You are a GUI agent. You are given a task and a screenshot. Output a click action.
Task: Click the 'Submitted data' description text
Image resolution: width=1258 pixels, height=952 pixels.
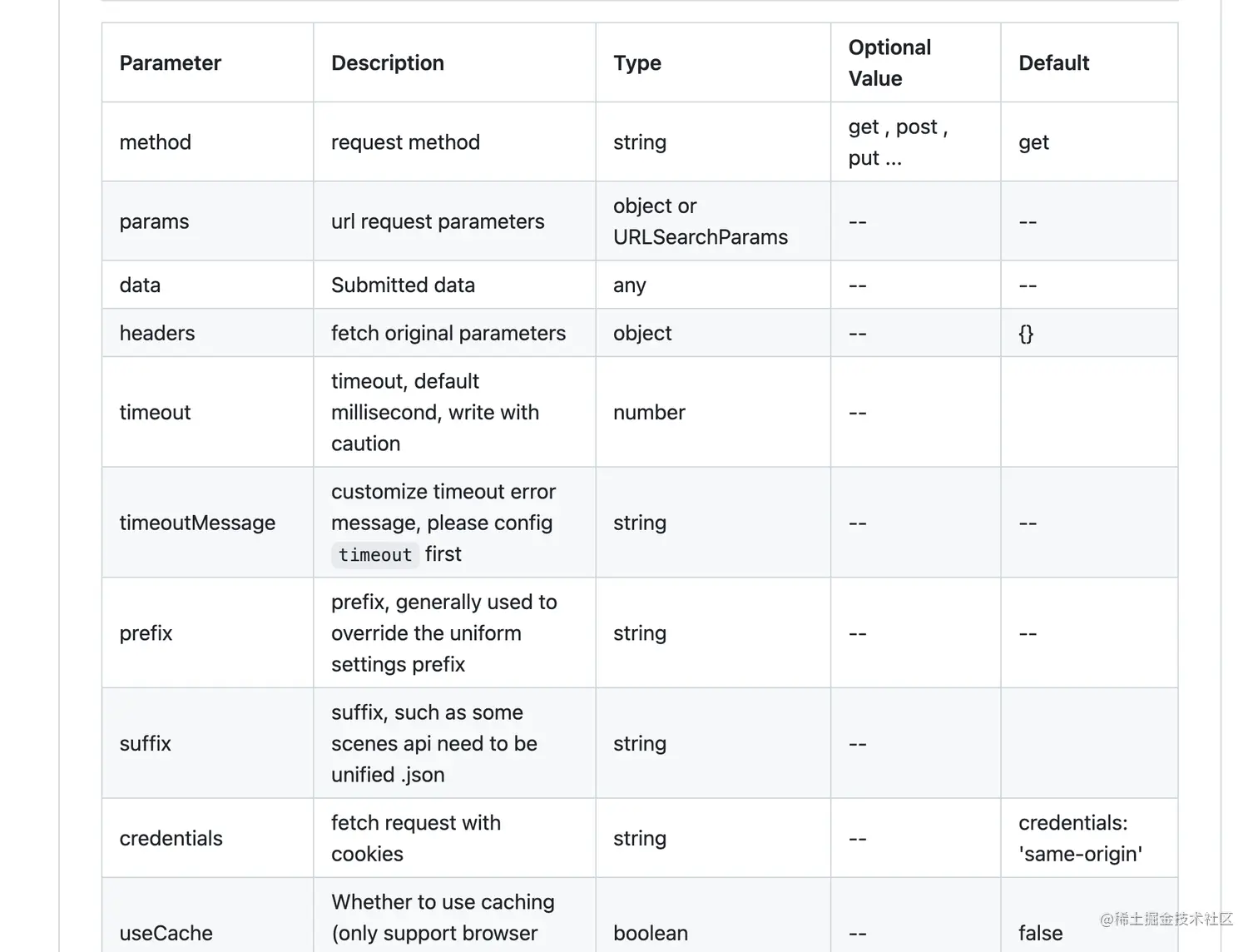[403, 285]
